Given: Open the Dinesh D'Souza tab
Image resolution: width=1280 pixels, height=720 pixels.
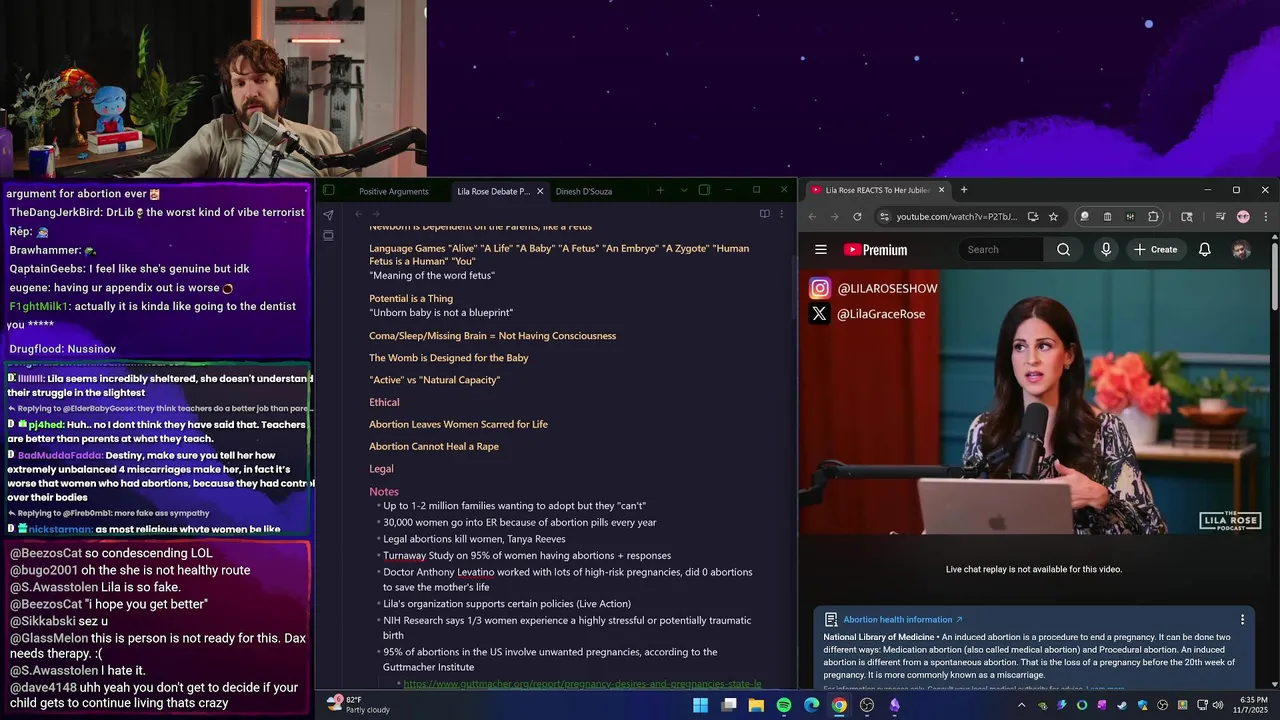Looking at the screenshot, I should click(584, 191).
